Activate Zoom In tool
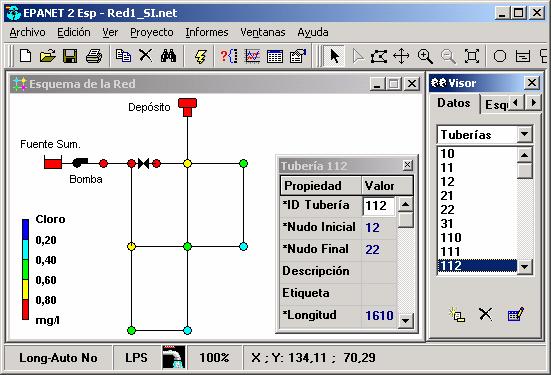 (x=424, y=56)
